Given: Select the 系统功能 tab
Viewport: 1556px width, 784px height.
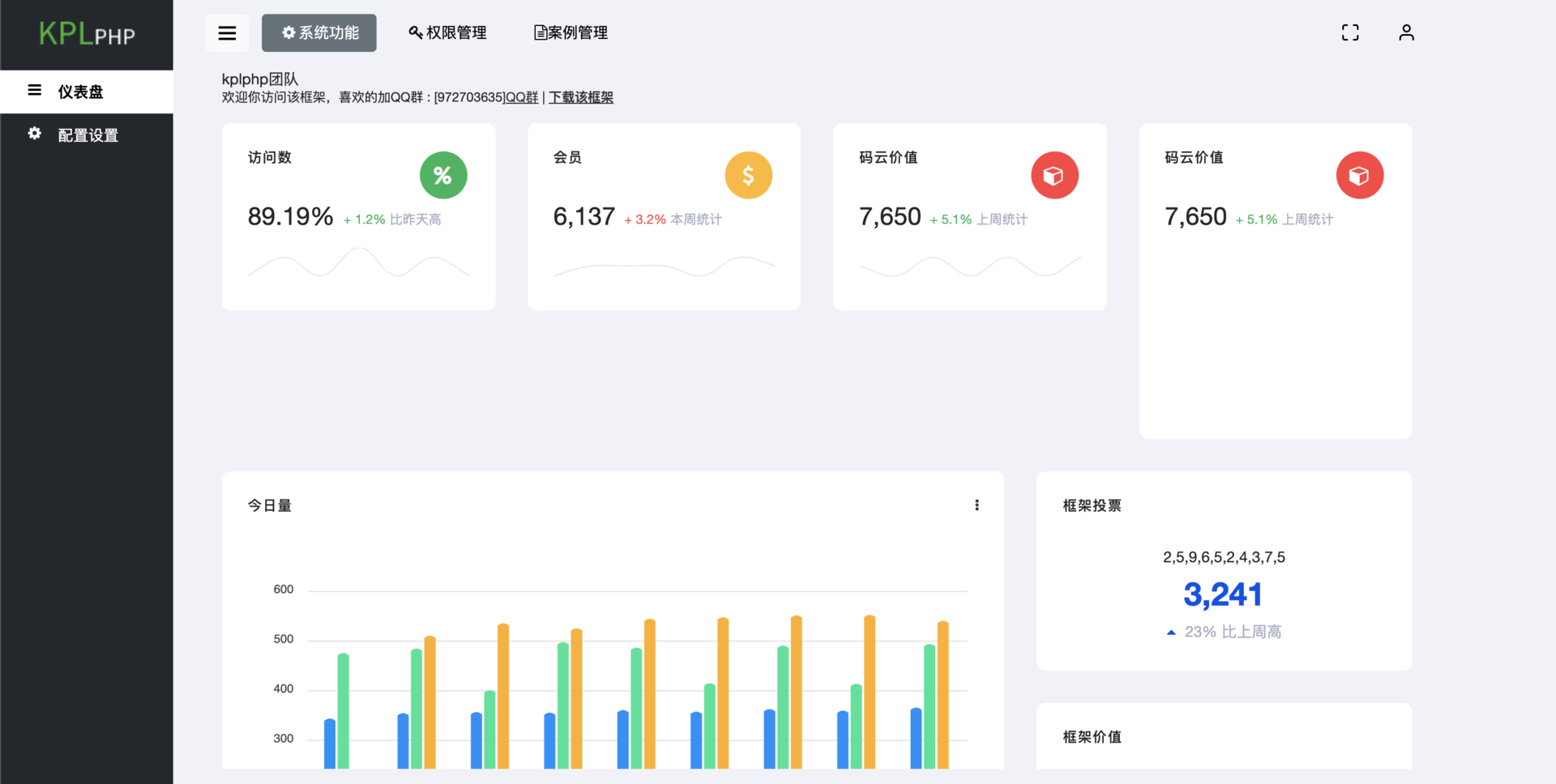Looking at the screenshot, I should tap(319, 33).
